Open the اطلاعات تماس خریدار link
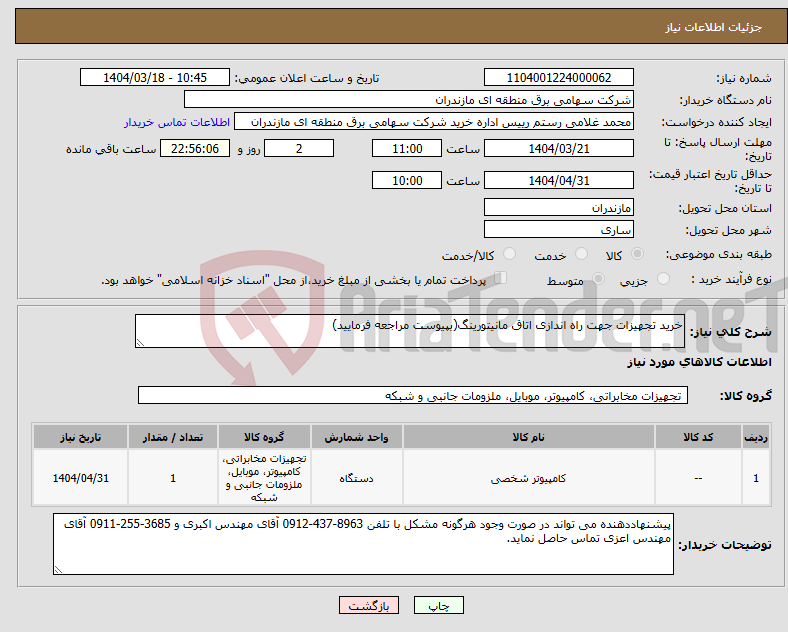 click(x=177, y=122)
